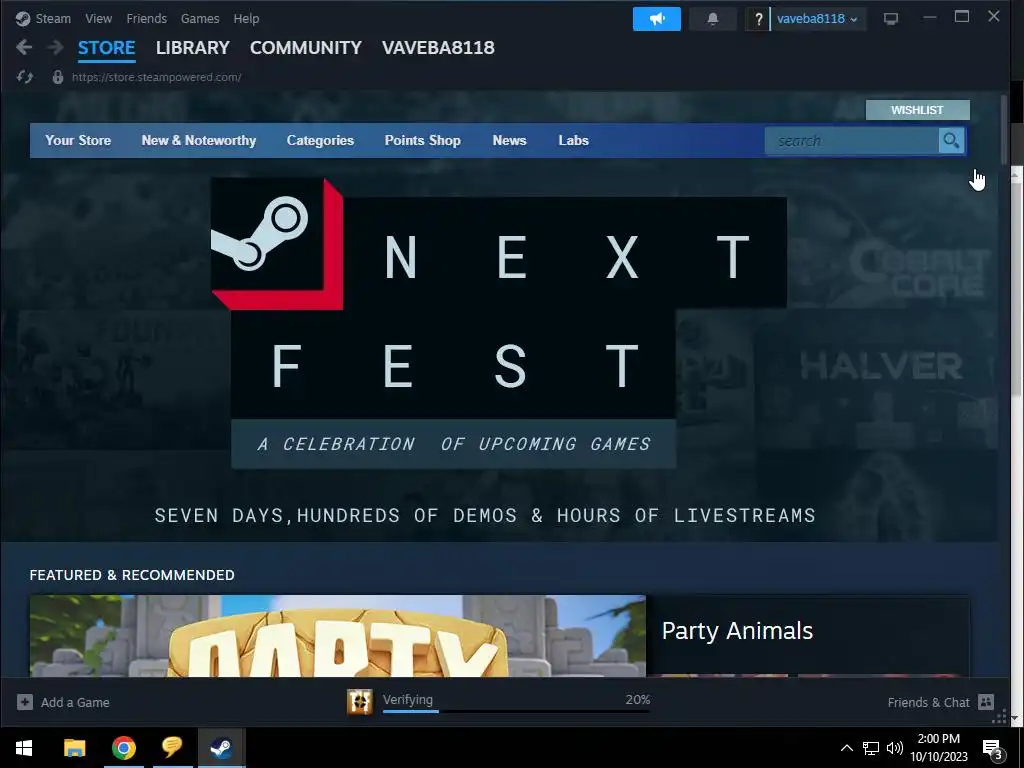Click the Verifying download progress bar
This screenshot has width=1024, height=768.
point(516,711)
